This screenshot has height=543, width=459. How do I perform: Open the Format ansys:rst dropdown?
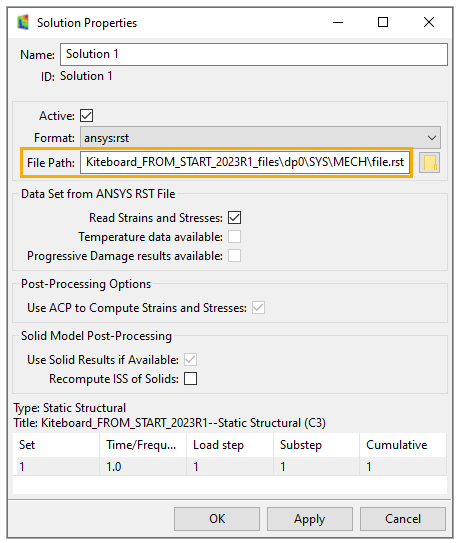[261, 138]
